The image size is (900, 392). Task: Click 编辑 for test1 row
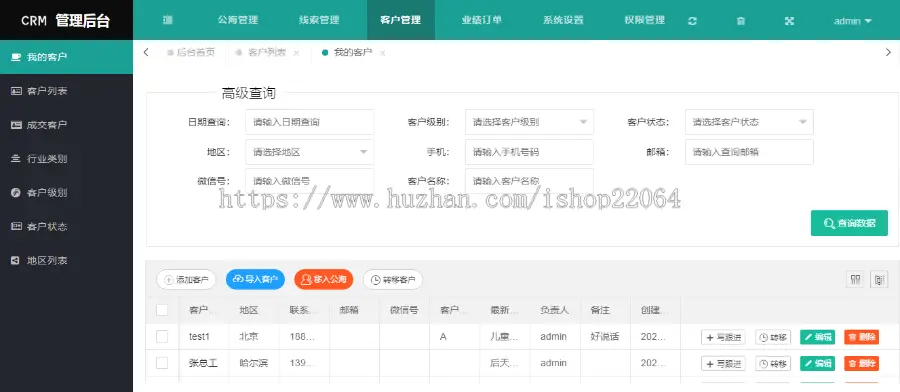click(x=817, y=337)
